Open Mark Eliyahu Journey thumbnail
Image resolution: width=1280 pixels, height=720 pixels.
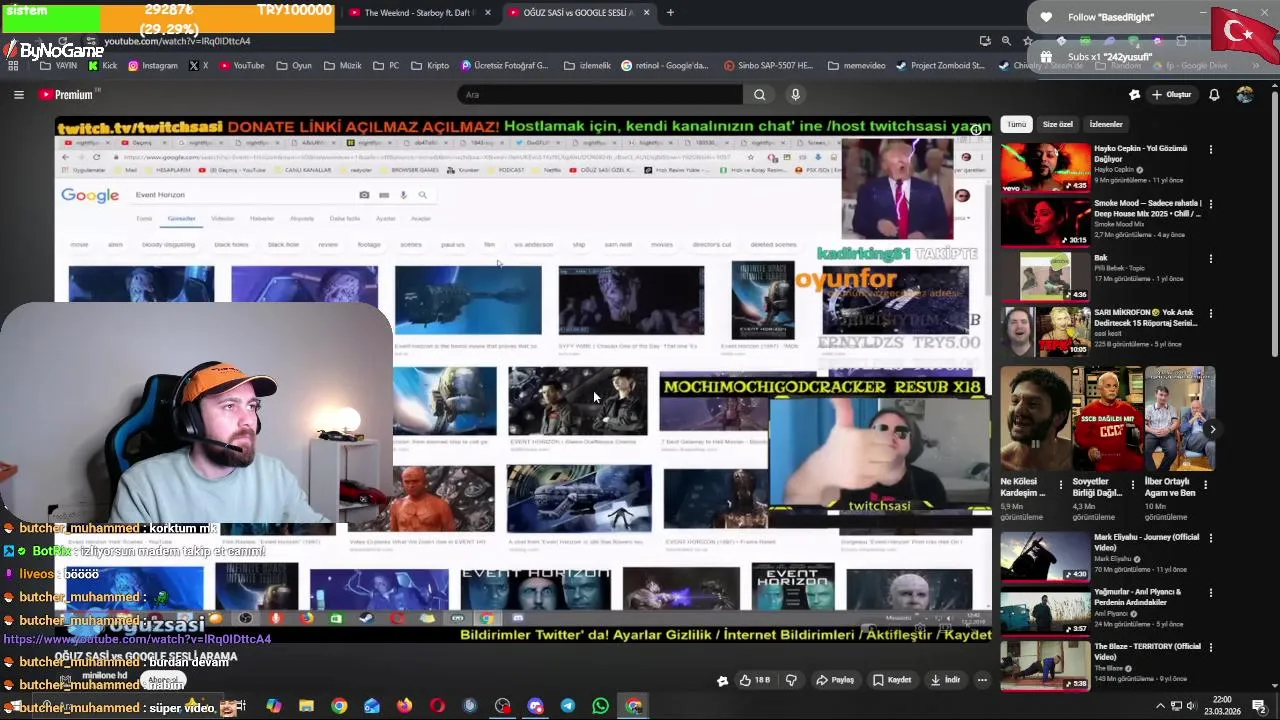(x=1045, y=557)
